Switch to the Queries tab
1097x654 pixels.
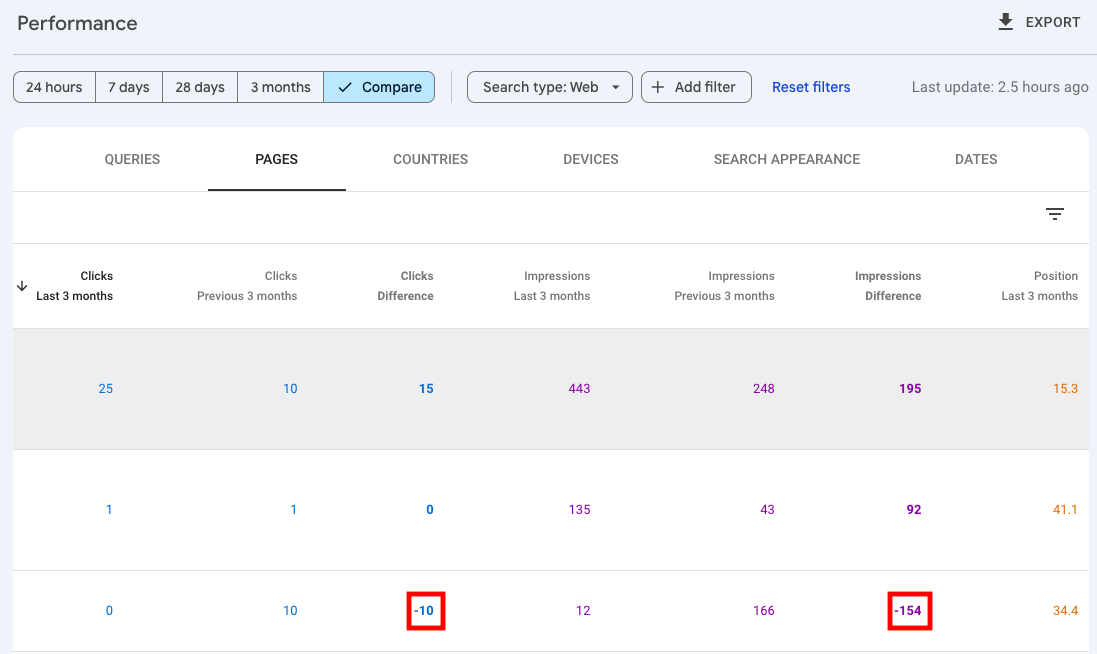(x=132, y=159)
